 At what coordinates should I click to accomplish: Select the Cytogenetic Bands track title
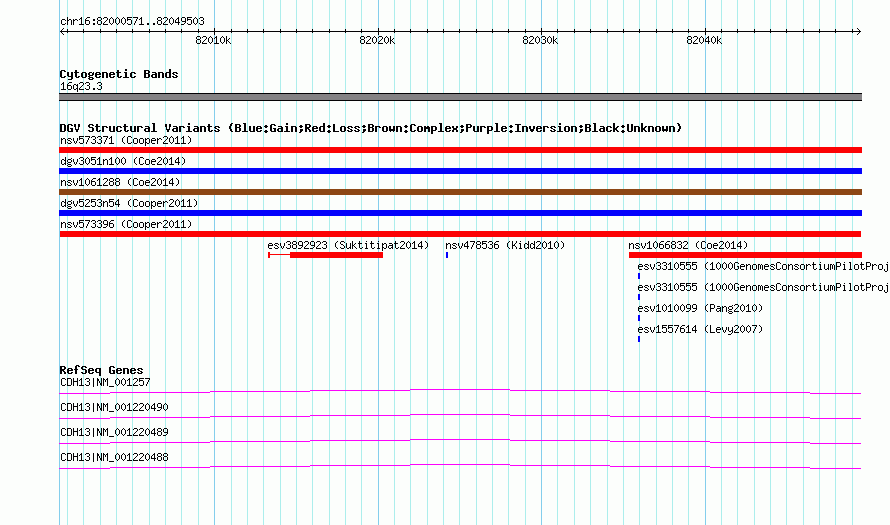click(119, 74)
